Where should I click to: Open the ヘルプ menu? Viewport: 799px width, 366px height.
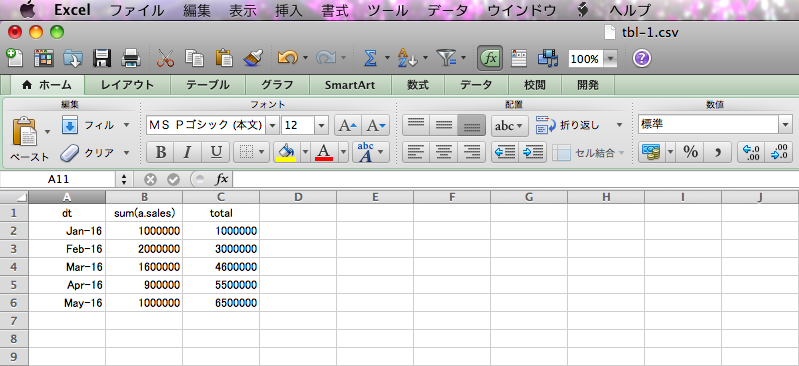point(630,10)
